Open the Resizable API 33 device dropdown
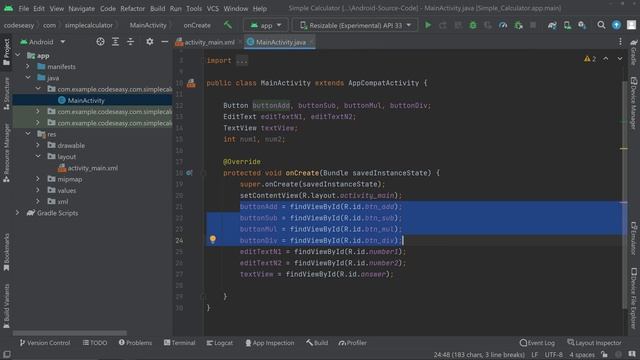Viewport: 640px width, 360px height. click(x=355, y=25)
